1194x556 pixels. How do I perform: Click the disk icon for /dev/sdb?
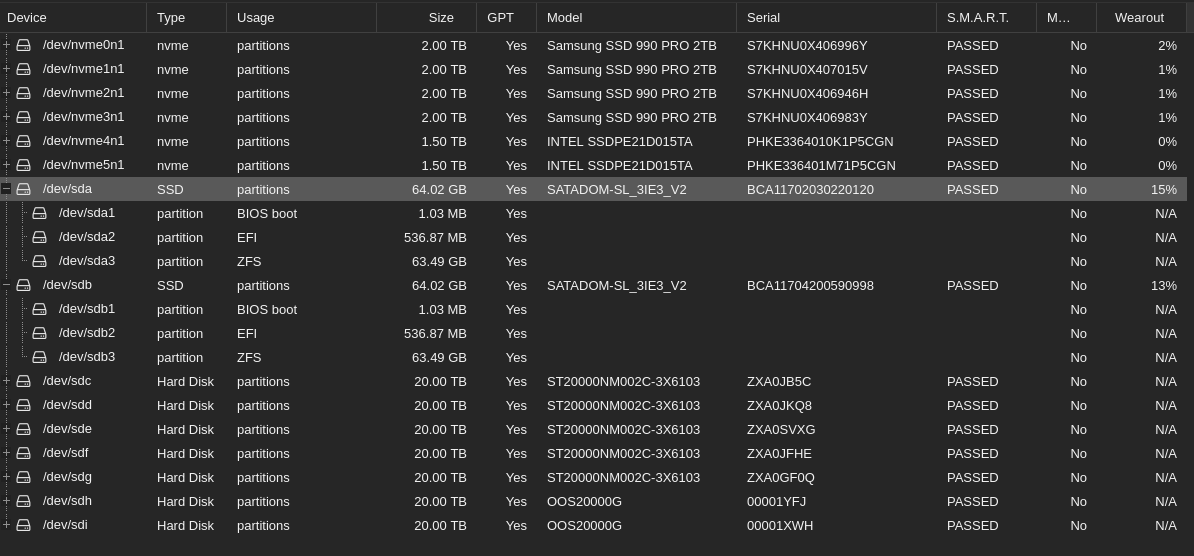(x=24, y=286)
